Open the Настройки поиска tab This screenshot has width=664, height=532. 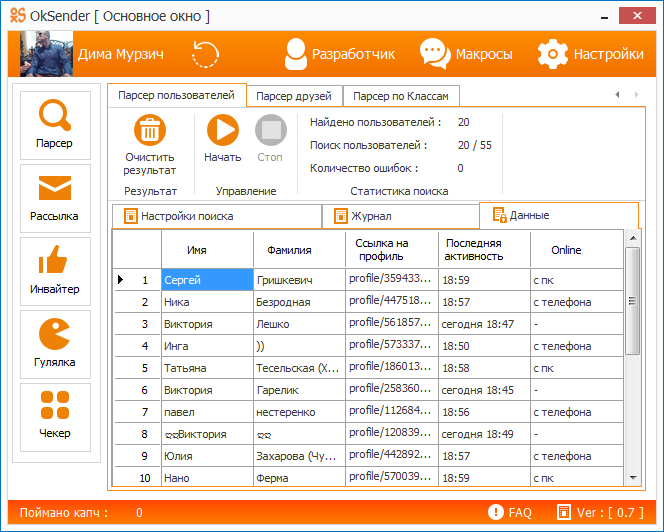click(217, 216)
